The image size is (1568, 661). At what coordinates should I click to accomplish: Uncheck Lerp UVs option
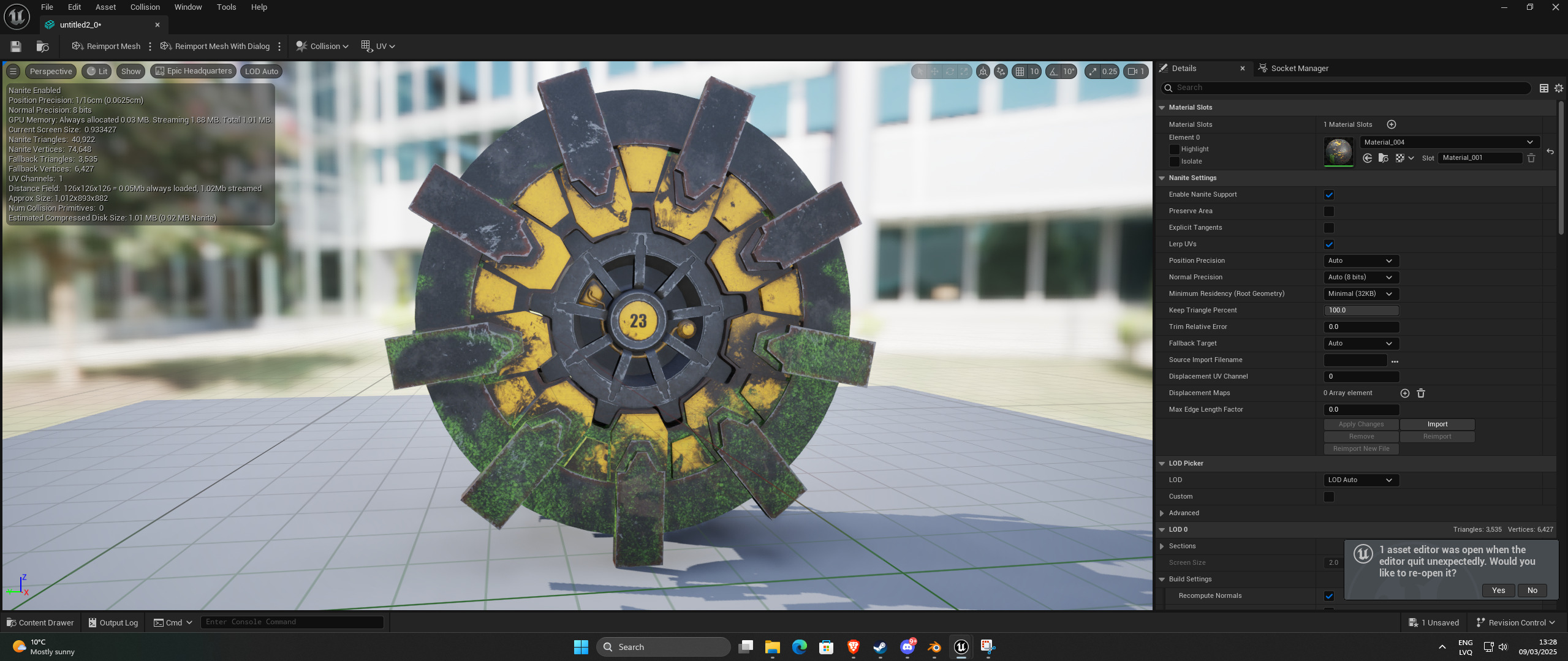[x=1329, y=244]
